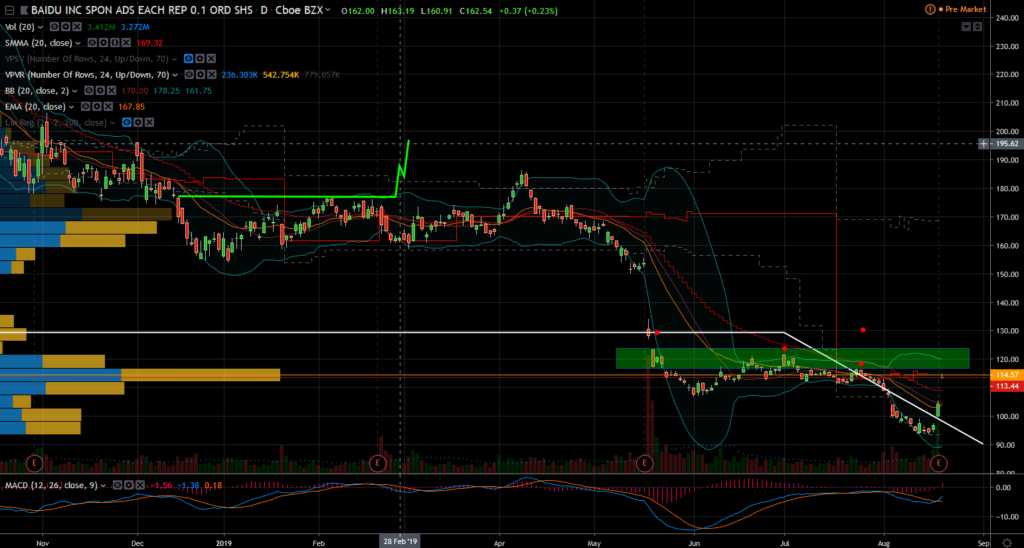Click the earnings marker near August
Viewport: 1024px width, 548px height.
pyautogui.click(x=939, y=463)
